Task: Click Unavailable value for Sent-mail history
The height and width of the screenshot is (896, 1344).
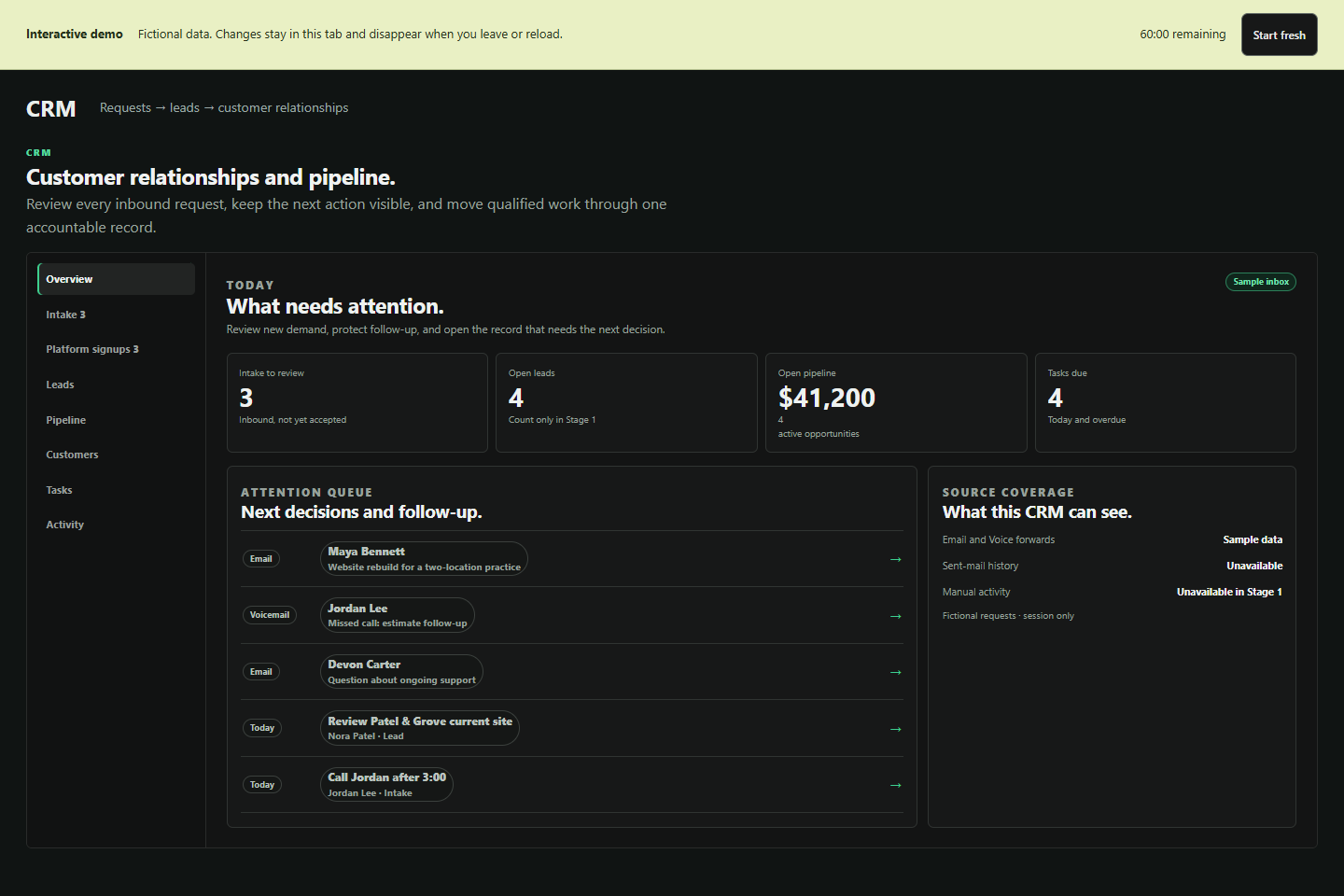Action: click(x=1254, y=566)
